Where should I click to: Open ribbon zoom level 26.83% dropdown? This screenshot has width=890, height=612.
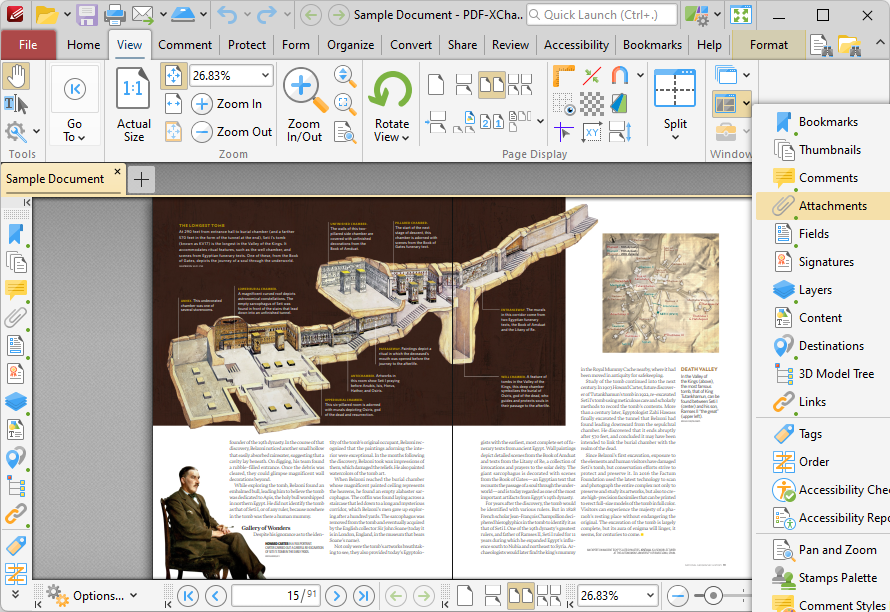click(x=265, y=76)
